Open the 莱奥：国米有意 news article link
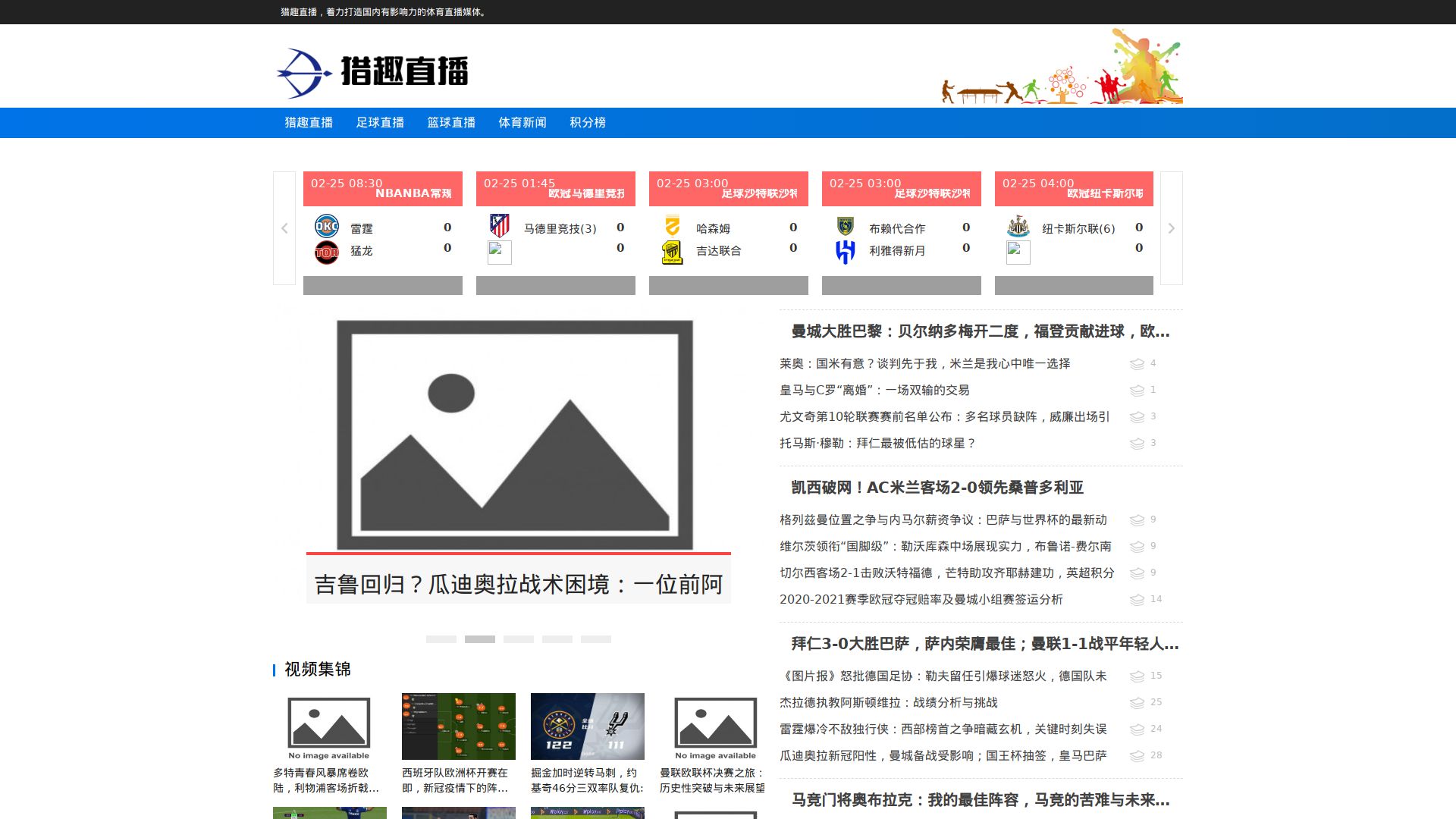This screenshot has height=819, width=1456. [x=924, y=364]
